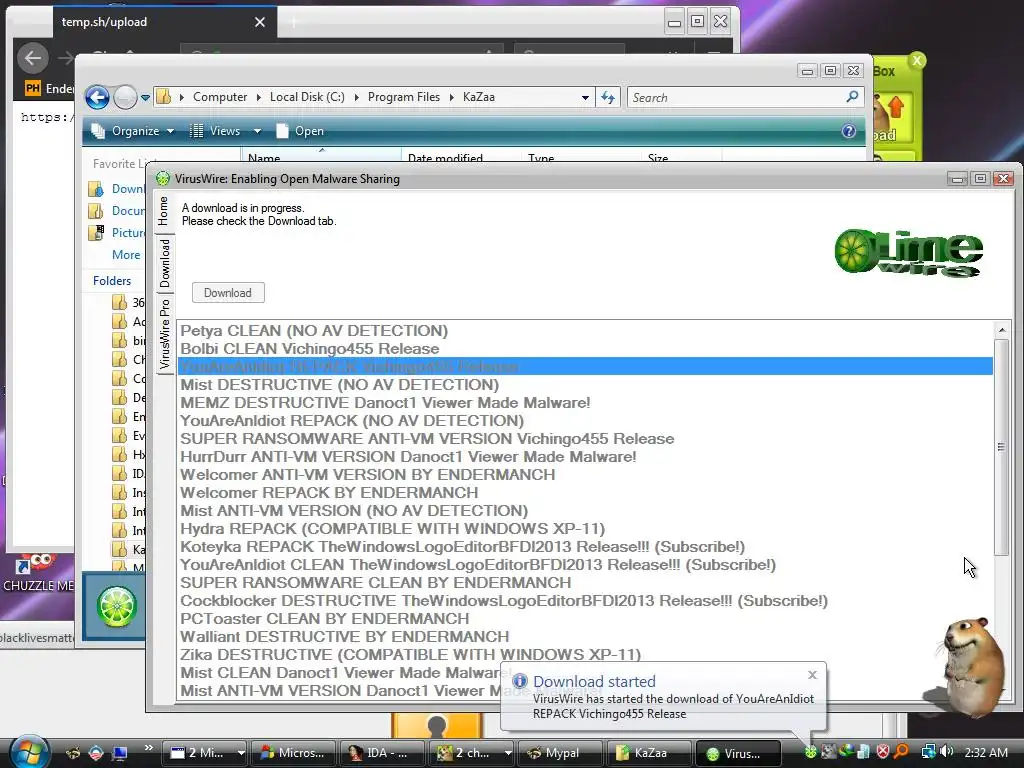Click the list scrollbar up arrow
The image size is (1024, 768).
click(x=1002, y=330)
